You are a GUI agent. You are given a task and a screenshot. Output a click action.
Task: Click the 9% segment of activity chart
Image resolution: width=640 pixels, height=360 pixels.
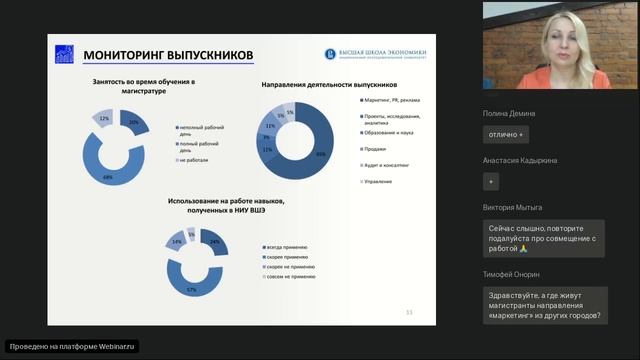click(x=266, y=138)
